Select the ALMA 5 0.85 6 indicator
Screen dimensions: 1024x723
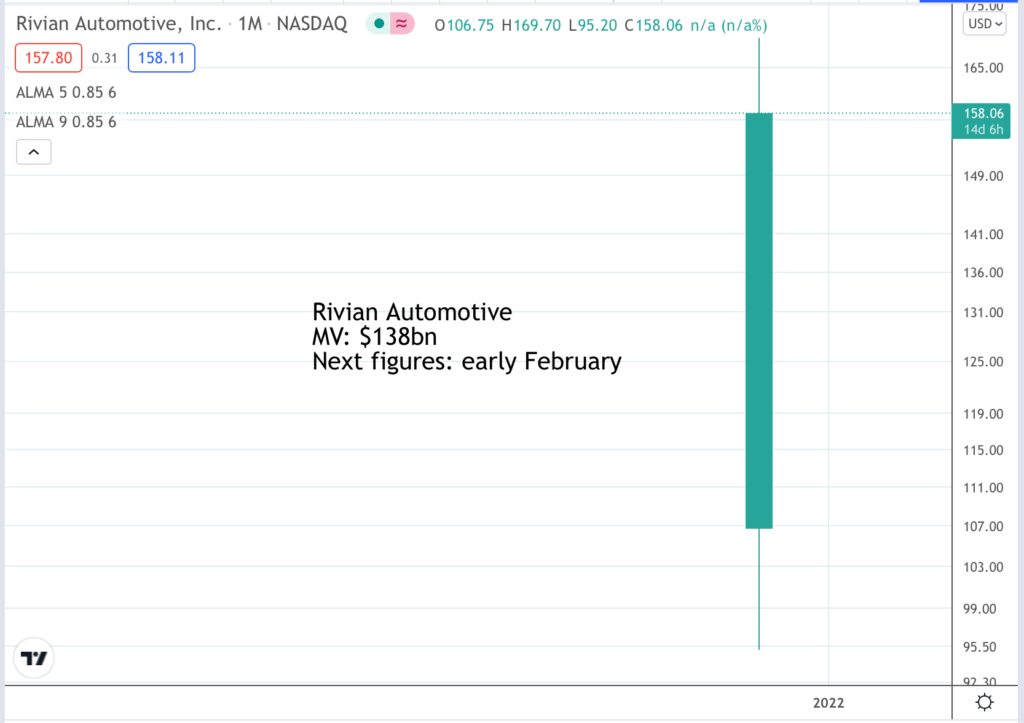tap(66, 93)
